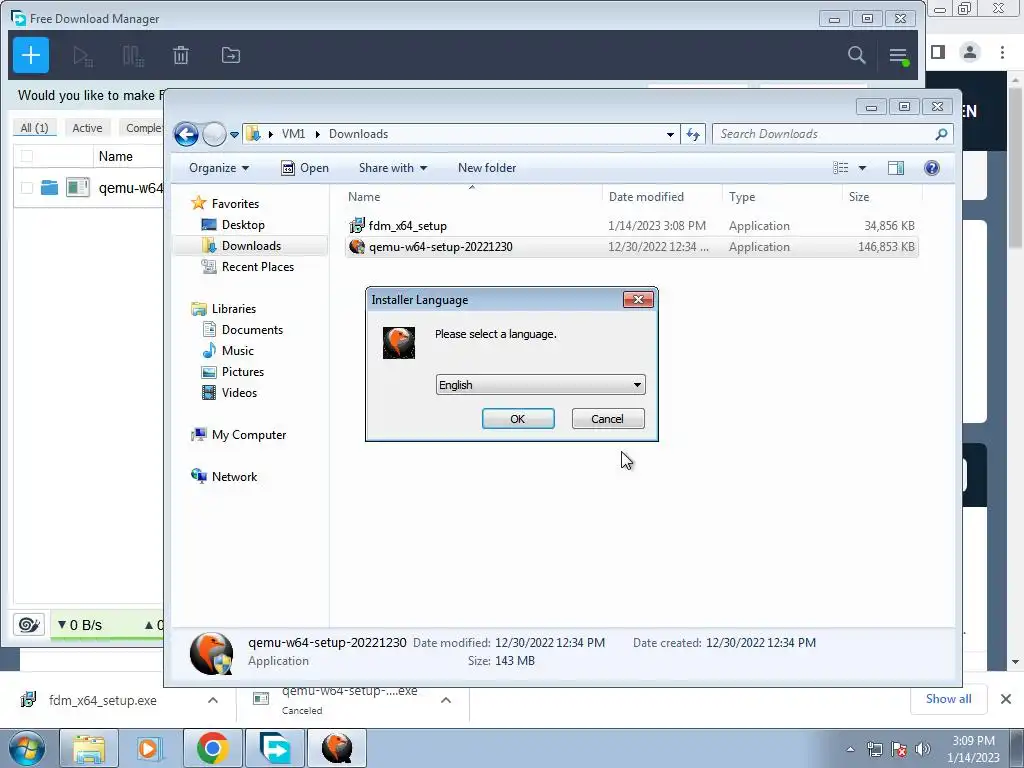Click Open in the Explorer toolbar
Image resolution: width=1024 pixels, height=768 pixels.
click(x=305, y=168)
